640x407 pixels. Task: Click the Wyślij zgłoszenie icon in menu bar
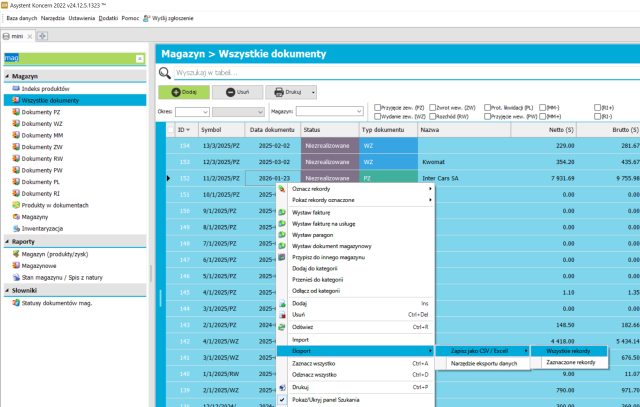pyautogui.click(x=147, y=18)
